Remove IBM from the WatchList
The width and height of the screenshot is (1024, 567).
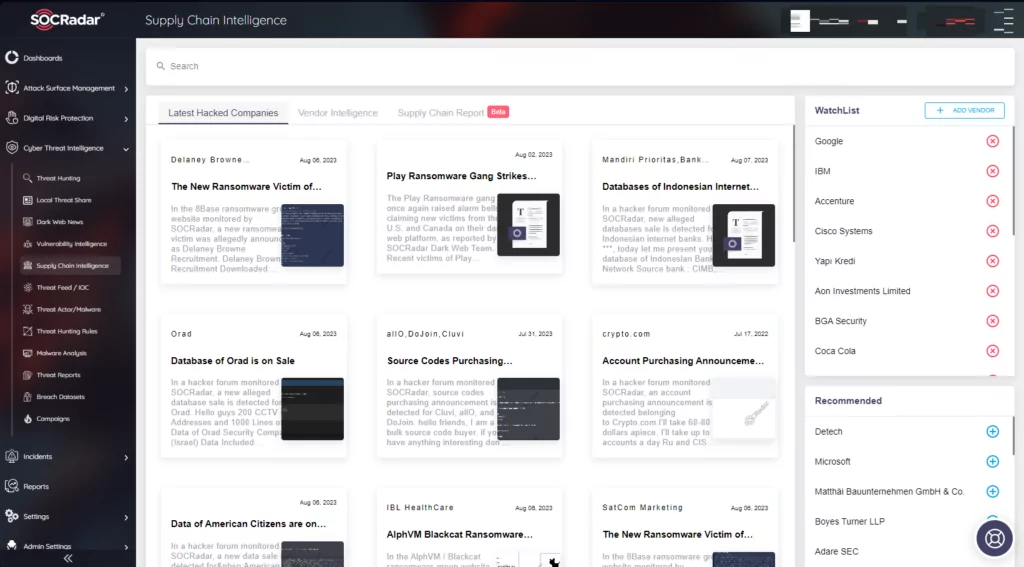pos(992,171)
